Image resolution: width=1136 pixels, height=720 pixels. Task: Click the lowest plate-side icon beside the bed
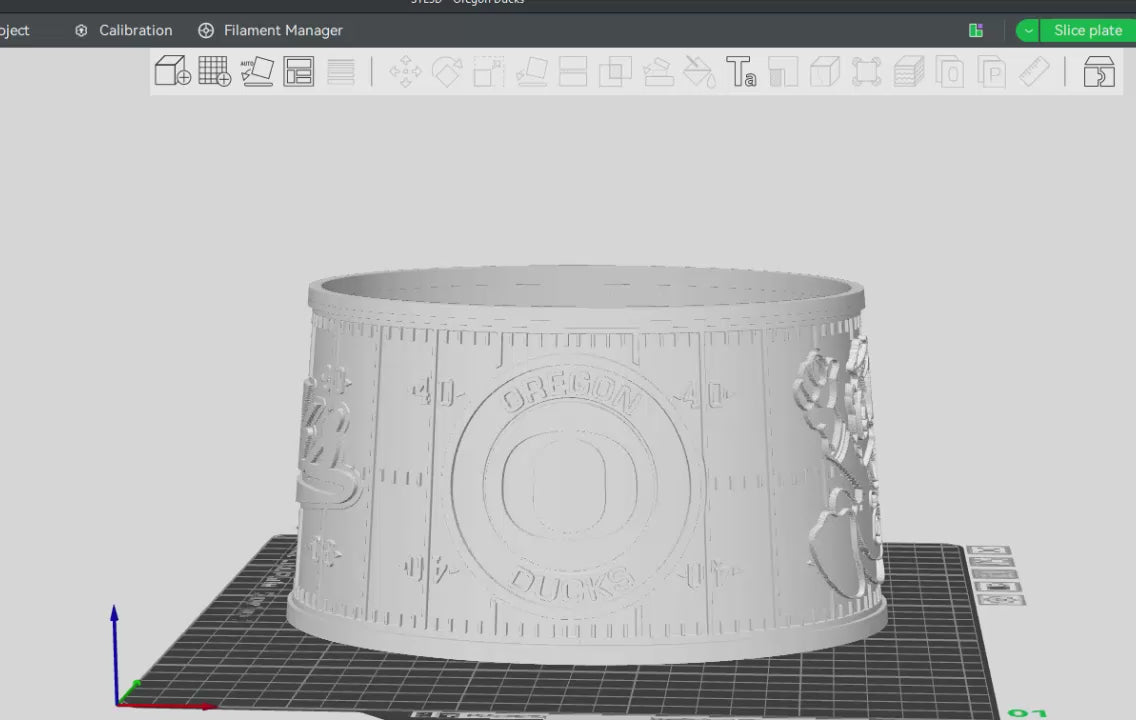[x=1001, y=600]
